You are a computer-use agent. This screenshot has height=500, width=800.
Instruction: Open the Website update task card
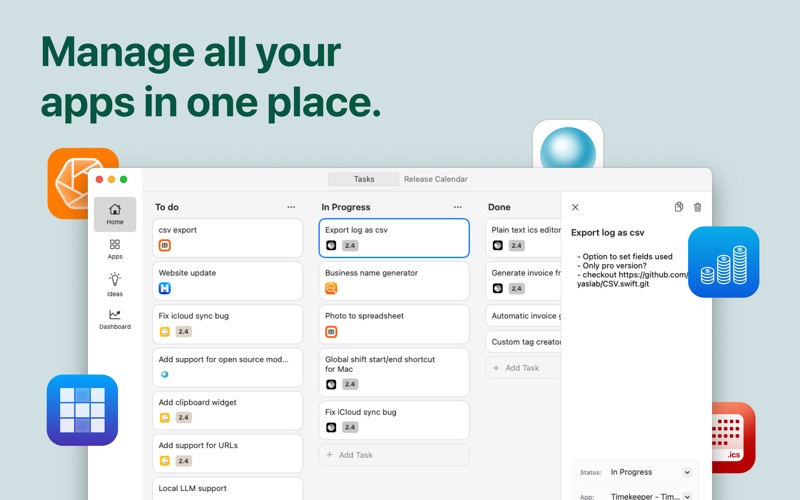(228, 281)
